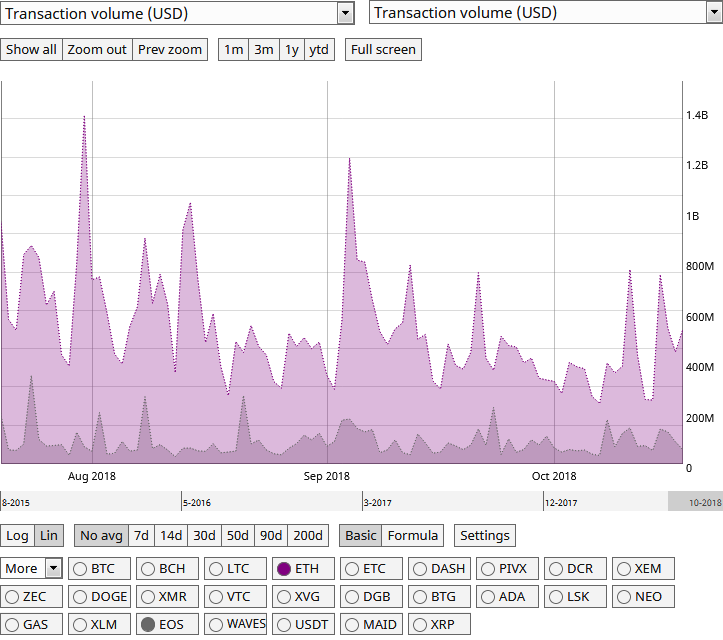The image size is (723, 640).
Task: Toggle DCR series radio
Action: click(575, 569)
